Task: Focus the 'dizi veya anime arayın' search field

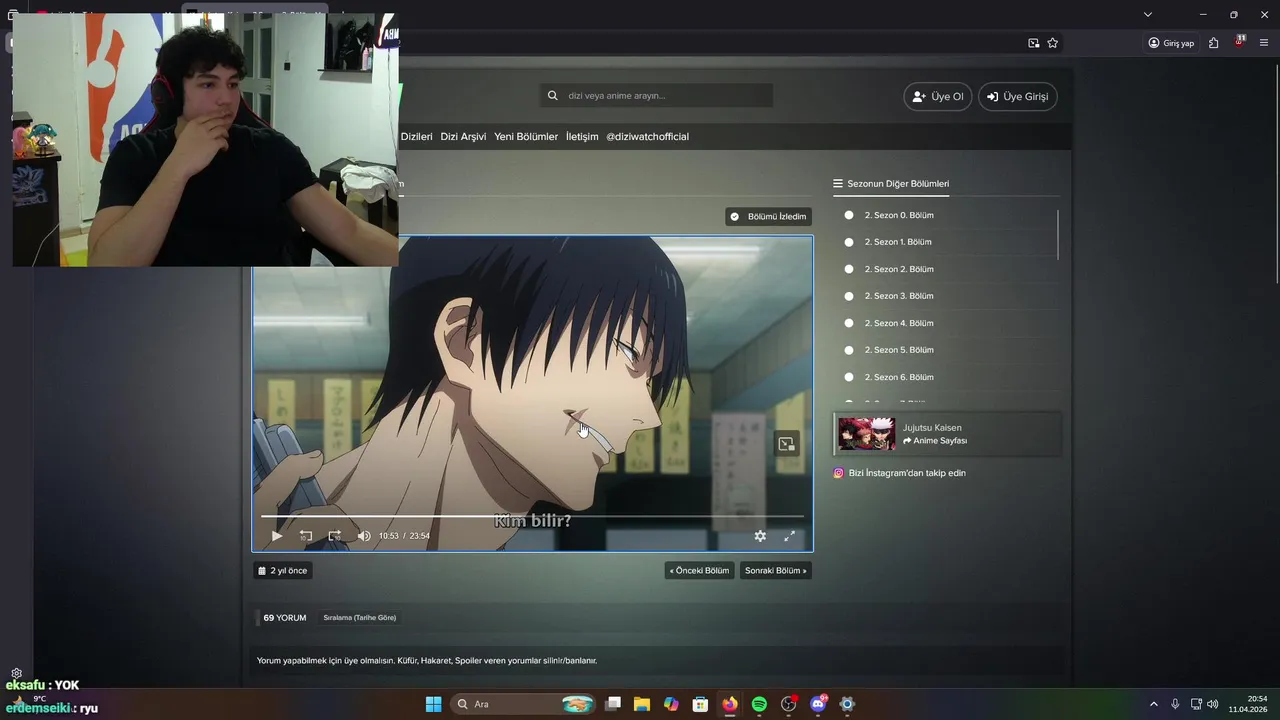Action: click(x=657, y=96)
